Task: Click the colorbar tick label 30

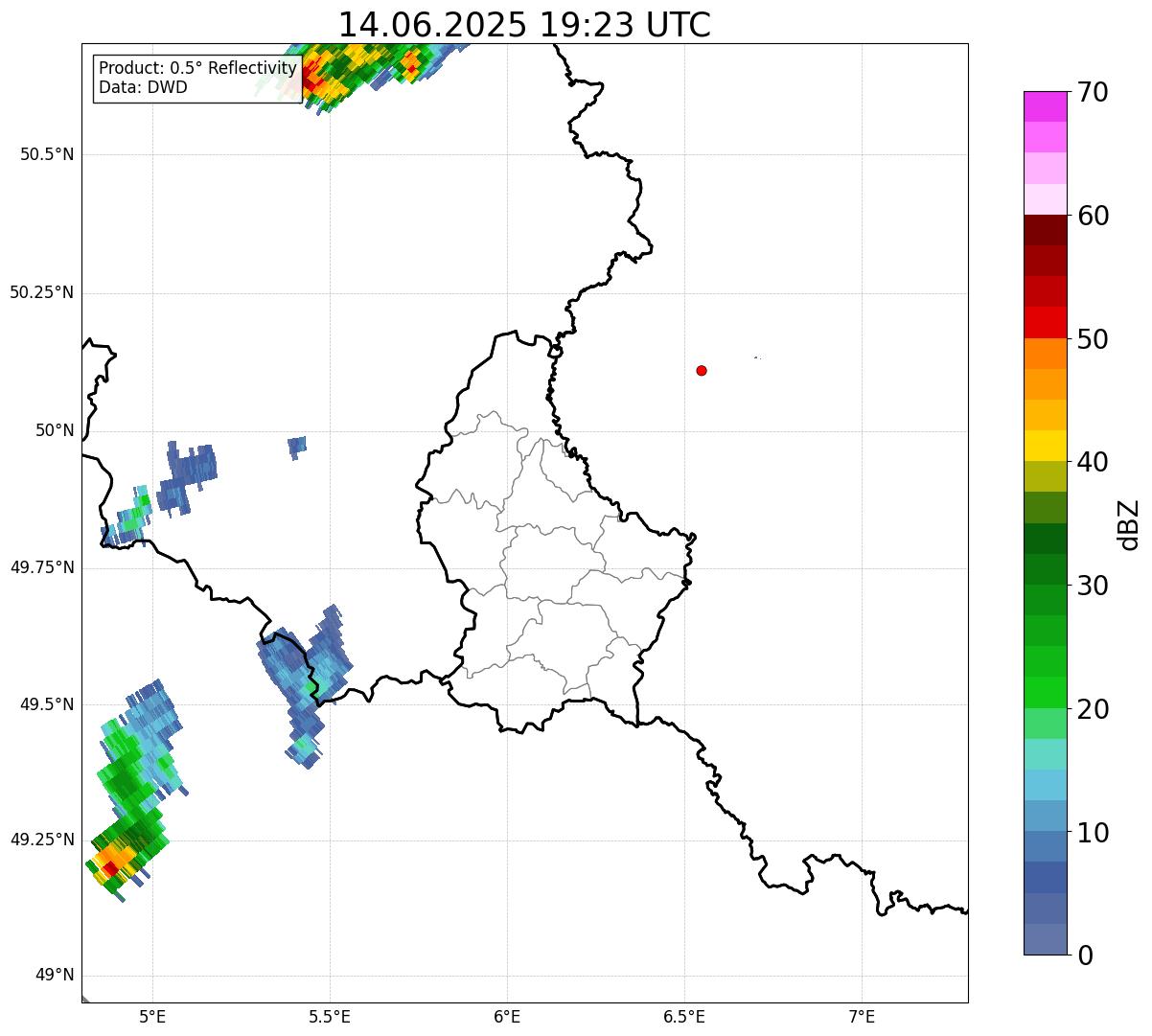Action: (1093, 586)
